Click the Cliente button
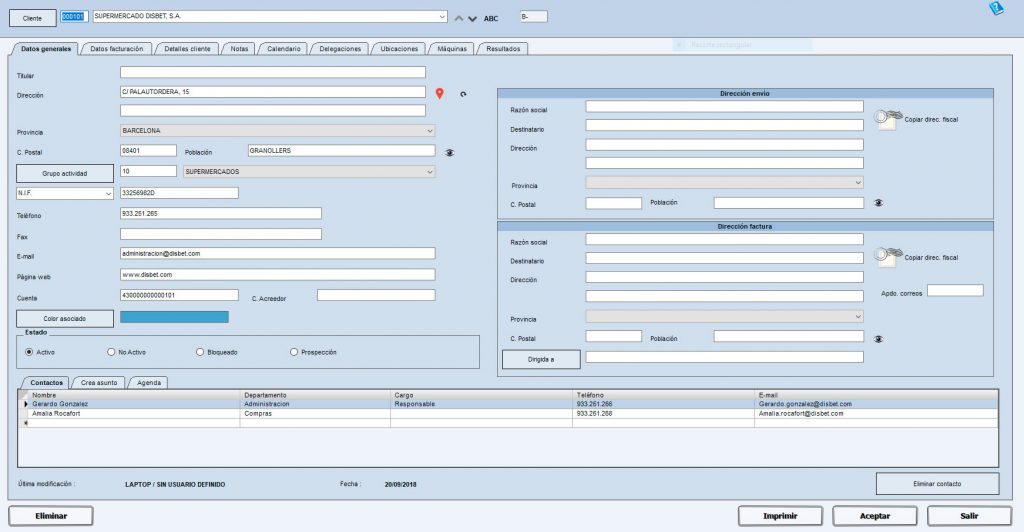 click(32, 18)
